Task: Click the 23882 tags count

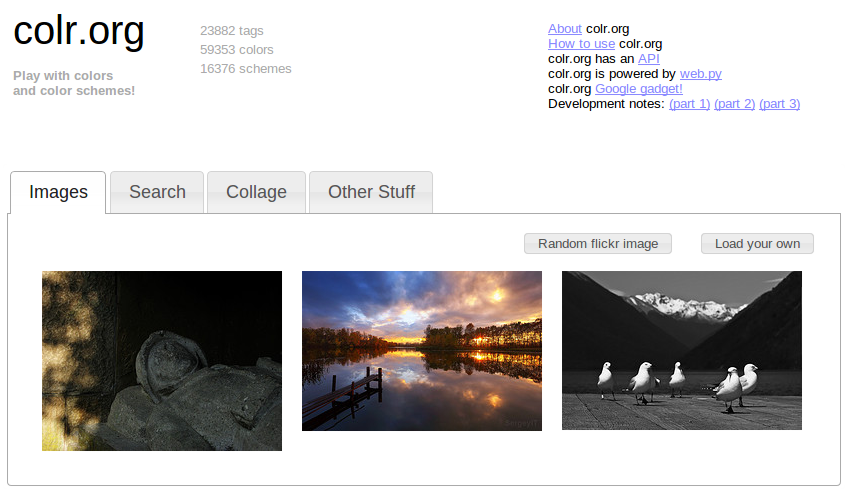Action: 231,31
